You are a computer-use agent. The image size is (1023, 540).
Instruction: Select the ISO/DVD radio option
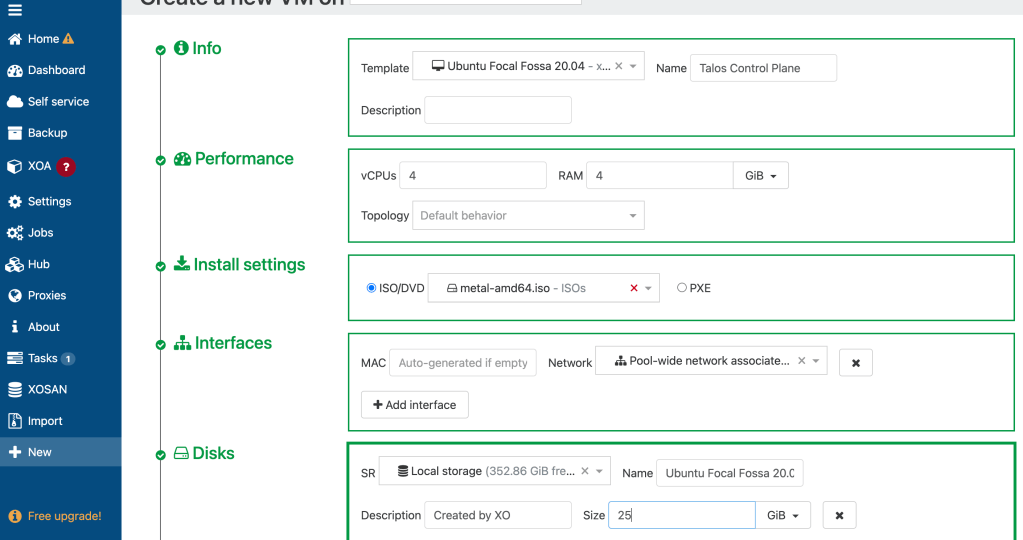point(372,288)
